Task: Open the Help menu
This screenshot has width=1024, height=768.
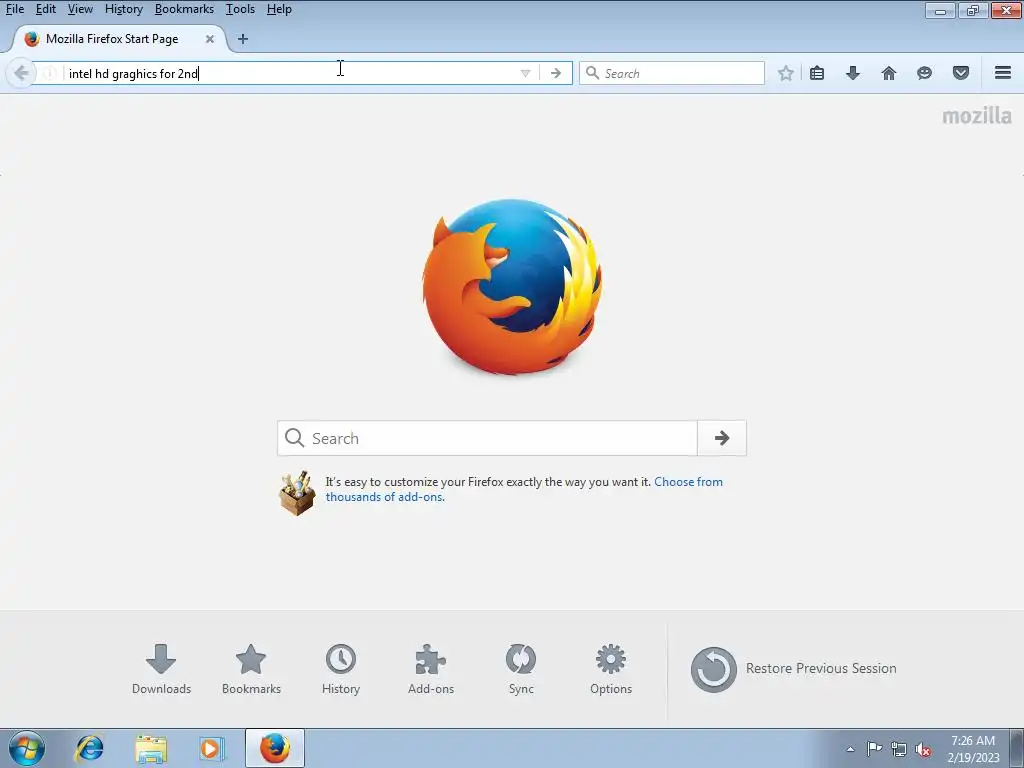Action: [279, 9]
